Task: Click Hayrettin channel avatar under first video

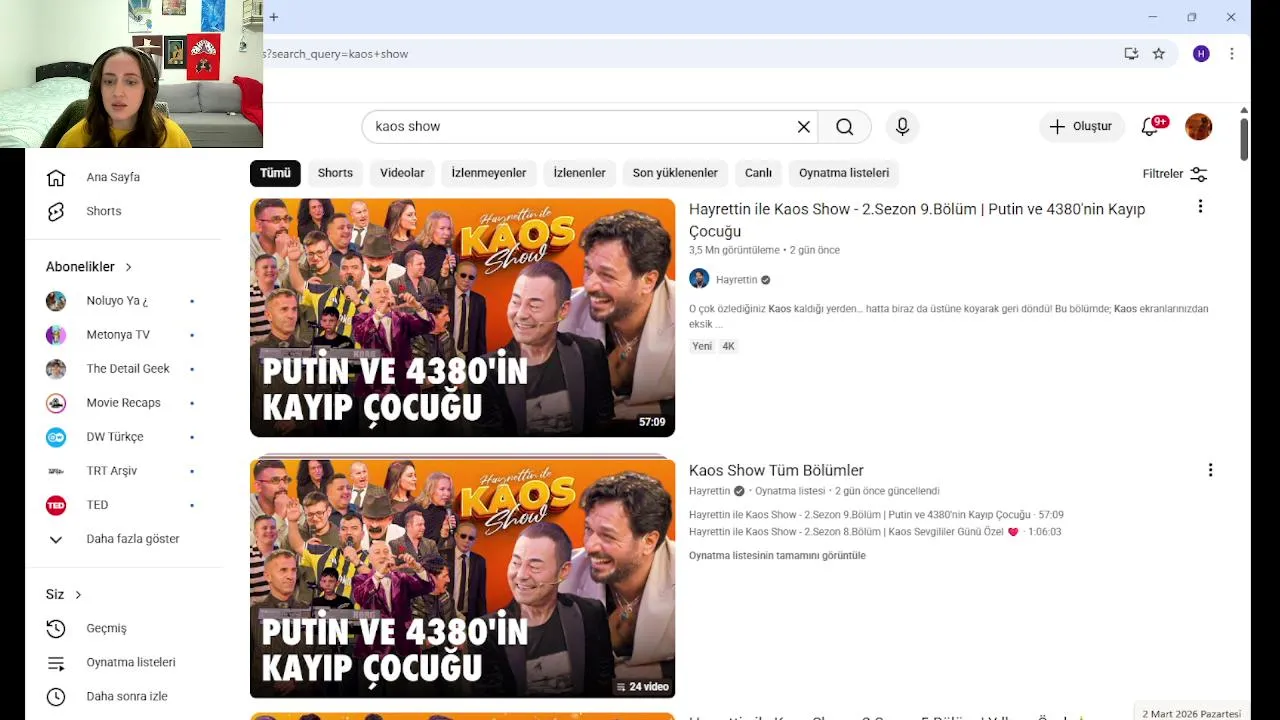Action: click(699, 279)
